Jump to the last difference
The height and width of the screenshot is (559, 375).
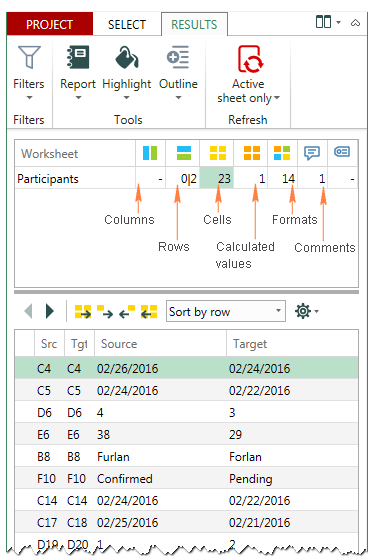point(149,312)
